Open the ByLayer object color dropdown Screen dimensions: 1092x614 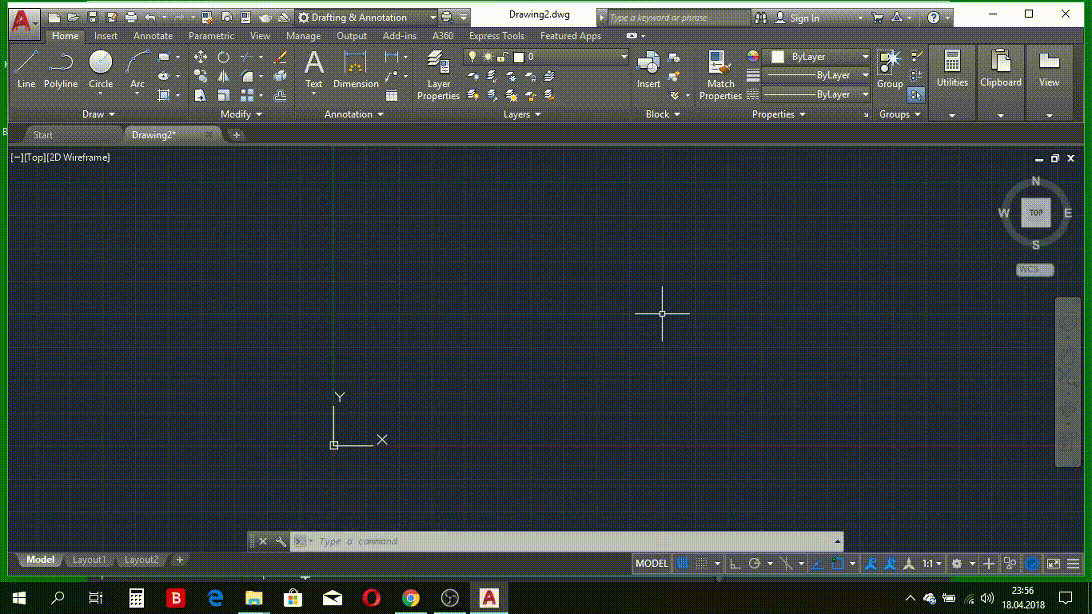click(x=816, y=56)
